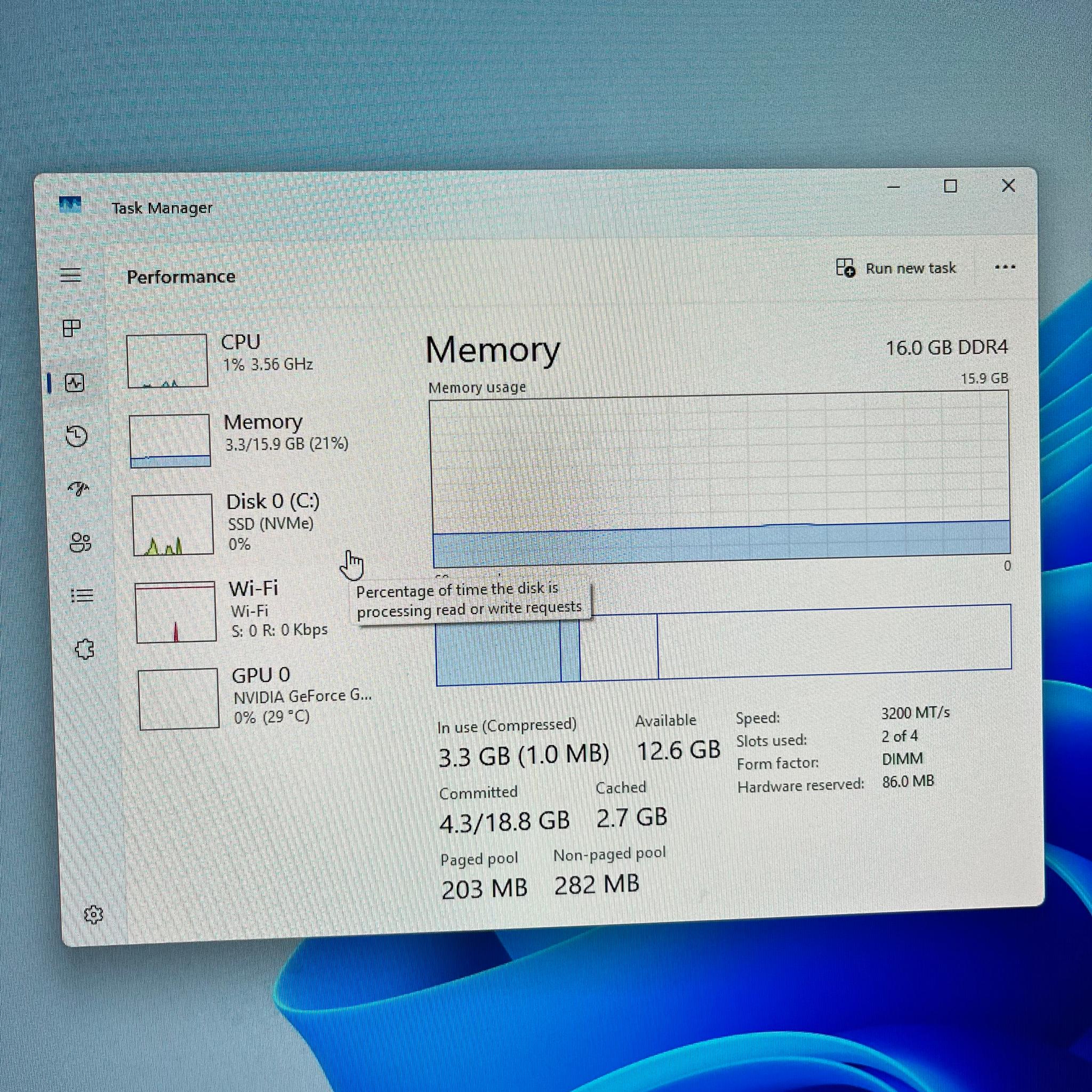This screenshot has height=1092, width=1092.
Task: Click the '2 of 4' slots used value
Action: pos(900,736)
